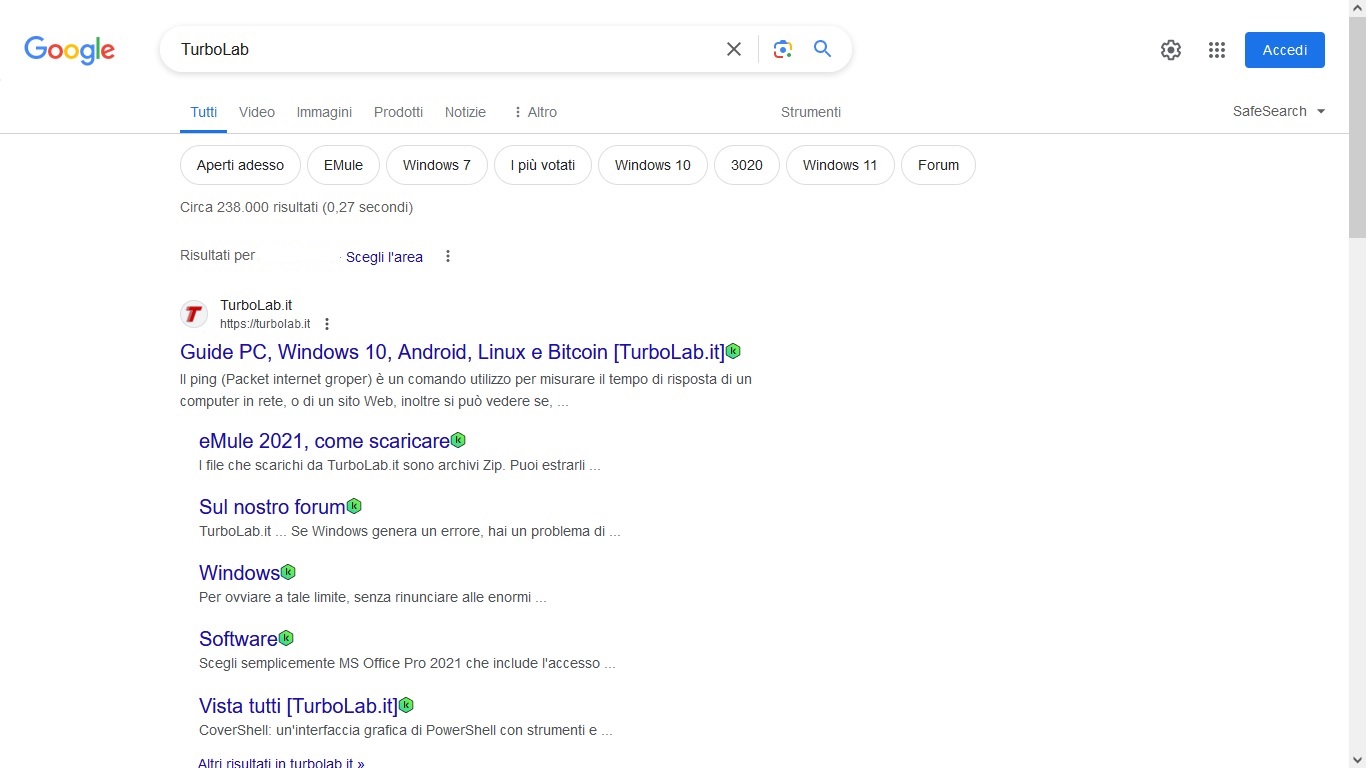Screen dimensions: 1366x768
Task: Click the https://turbolab.it URL text
Action: 265,324
